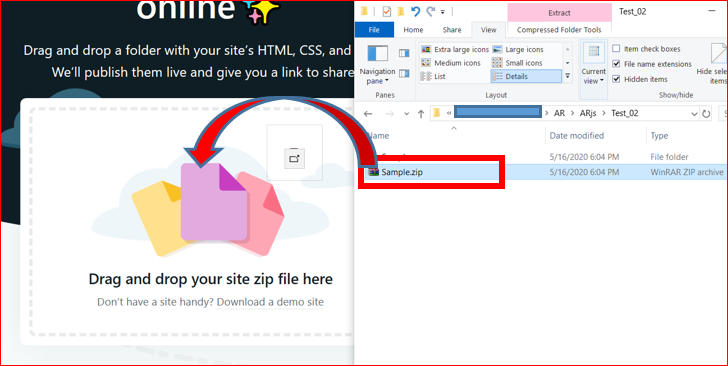Expand the layout gallery more arrow

(x=567, y=76)
